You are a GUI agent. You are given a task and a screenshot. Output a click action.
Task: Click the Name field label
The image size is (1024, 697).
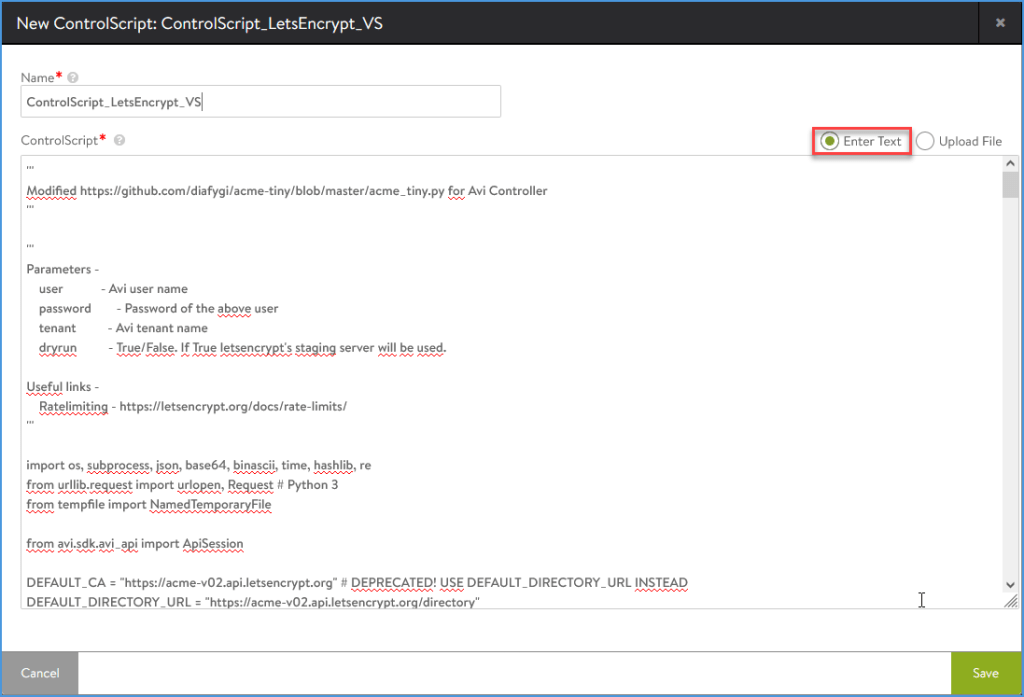coord(37,77)
